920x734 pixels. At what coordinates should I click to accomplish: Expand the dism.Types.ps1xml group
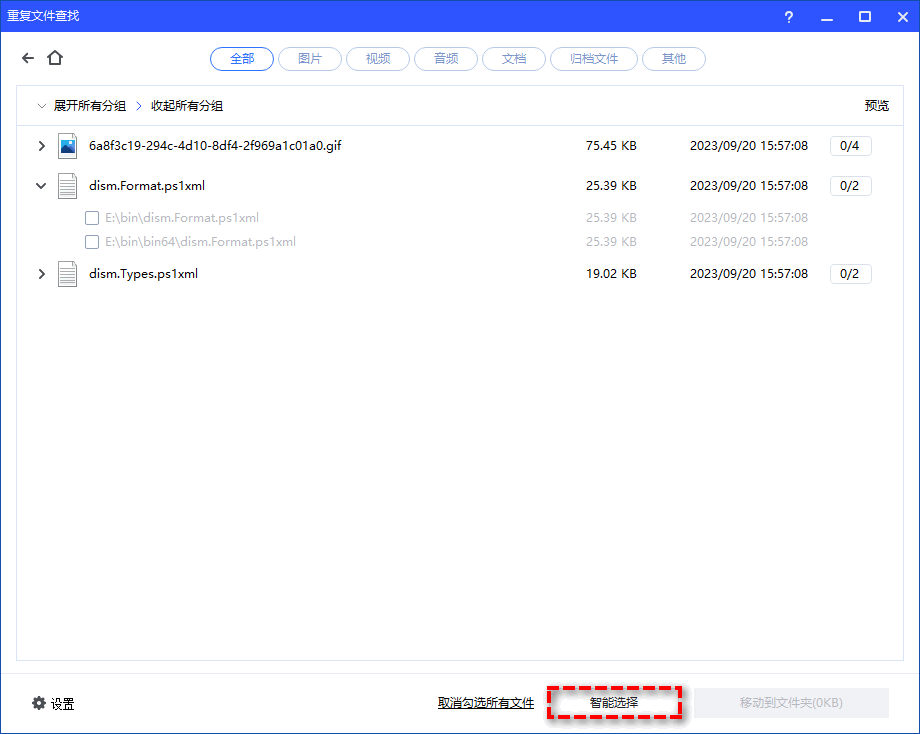click(41, 274)
